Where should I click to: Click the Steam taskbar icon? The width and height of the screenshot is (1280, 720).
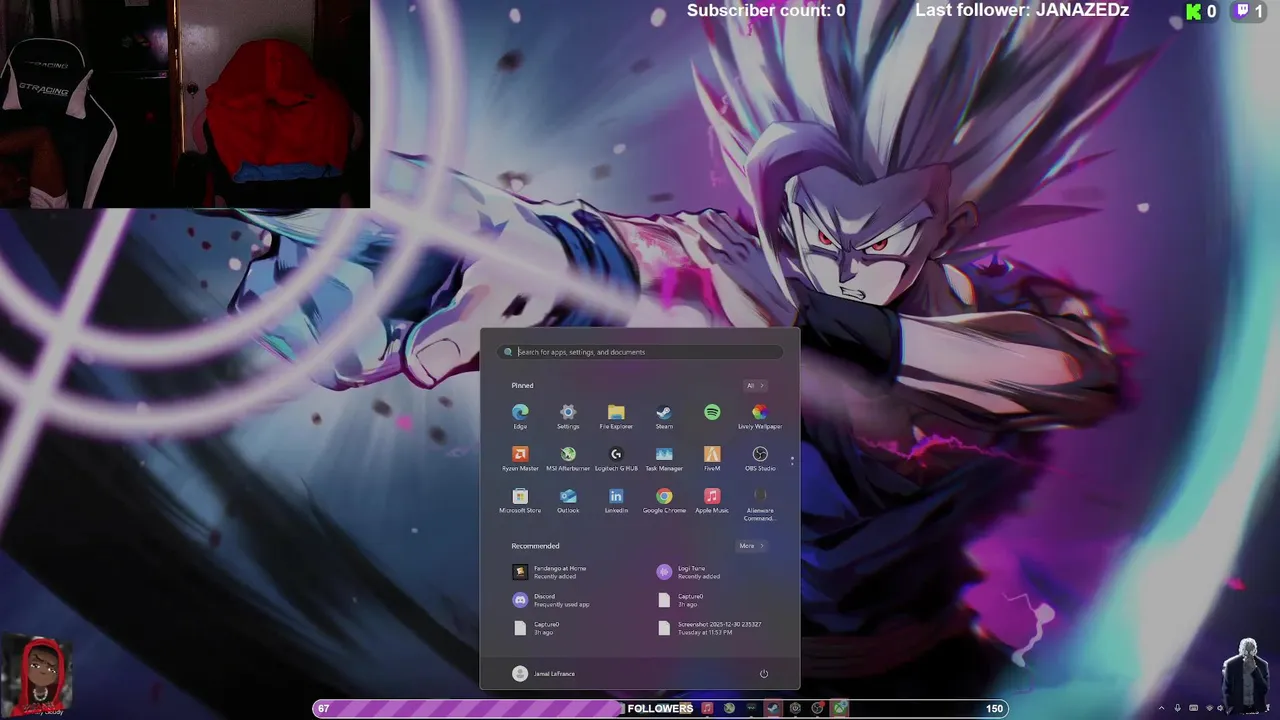point(773,708)
